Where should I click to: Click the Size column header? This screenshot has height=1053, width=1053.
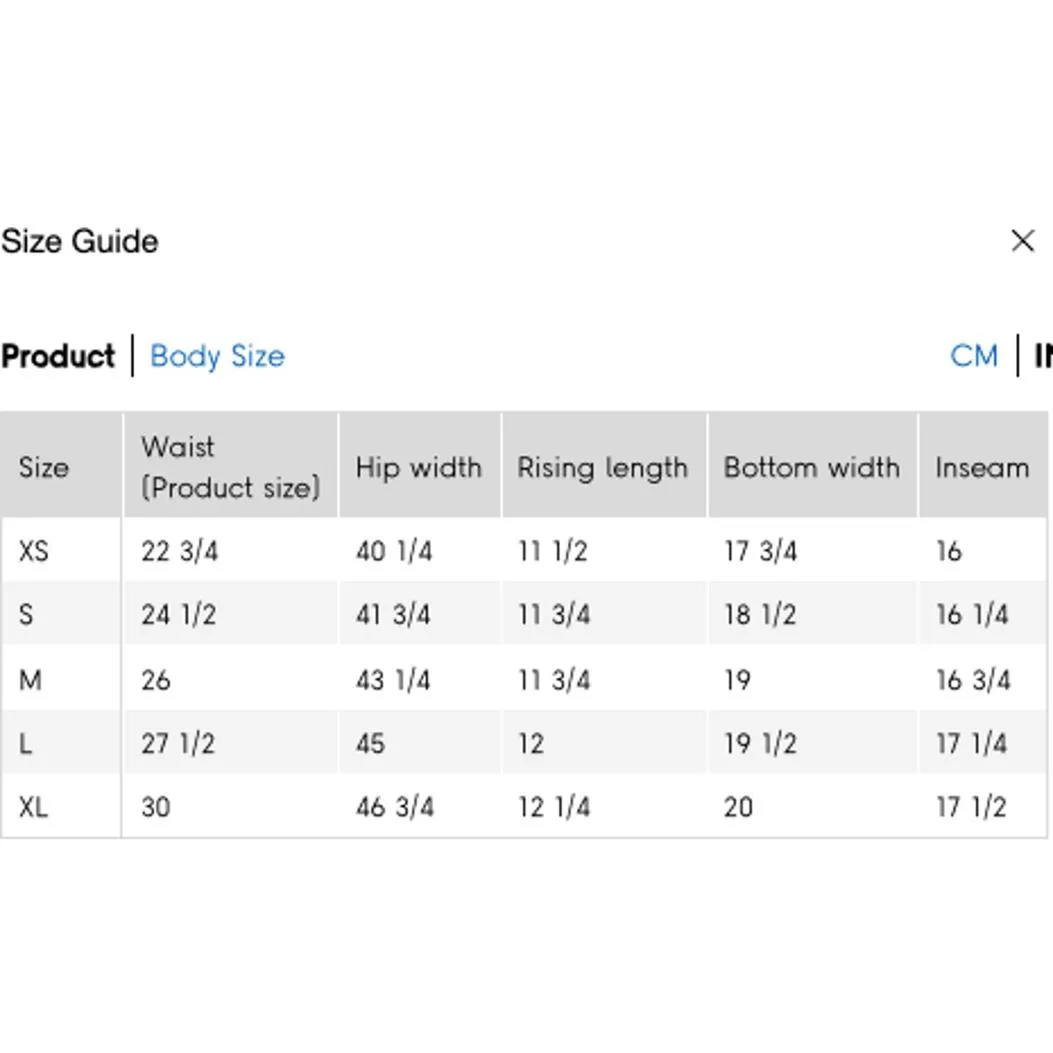[x=44, y=467]
